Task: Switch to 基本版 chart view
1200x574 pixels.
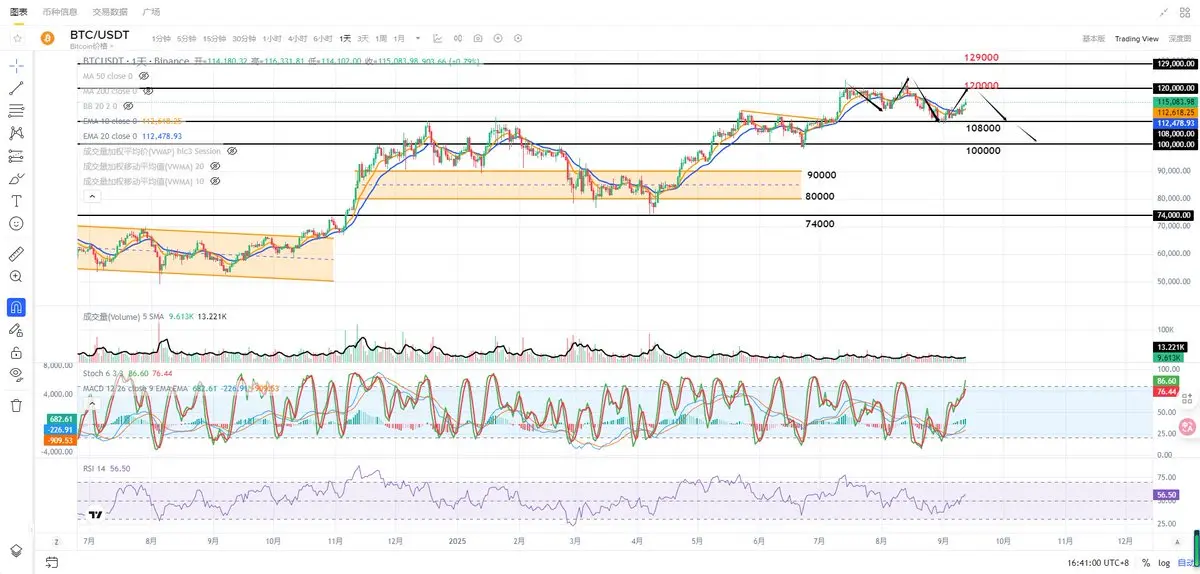Action: click(x=1093, y=38)
